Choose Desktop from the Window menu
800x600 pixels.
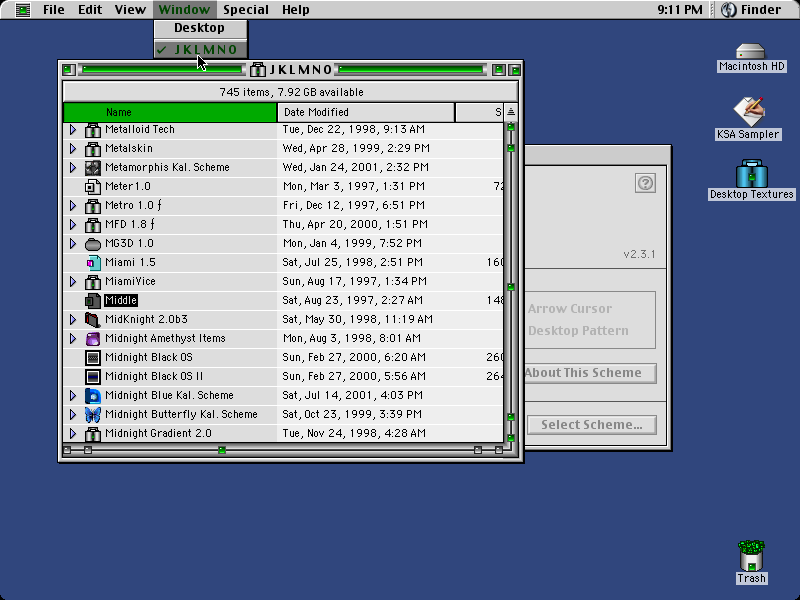pos(201,28)
